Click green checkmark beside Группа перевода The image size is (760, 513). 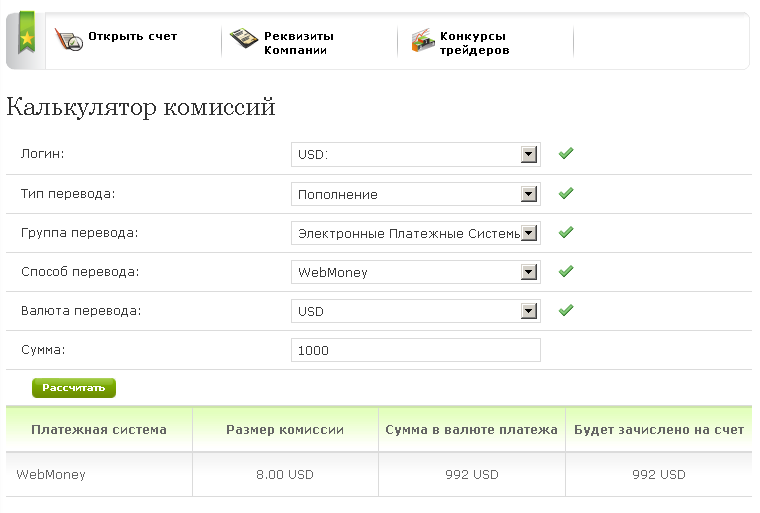click(x=566, y=232)
